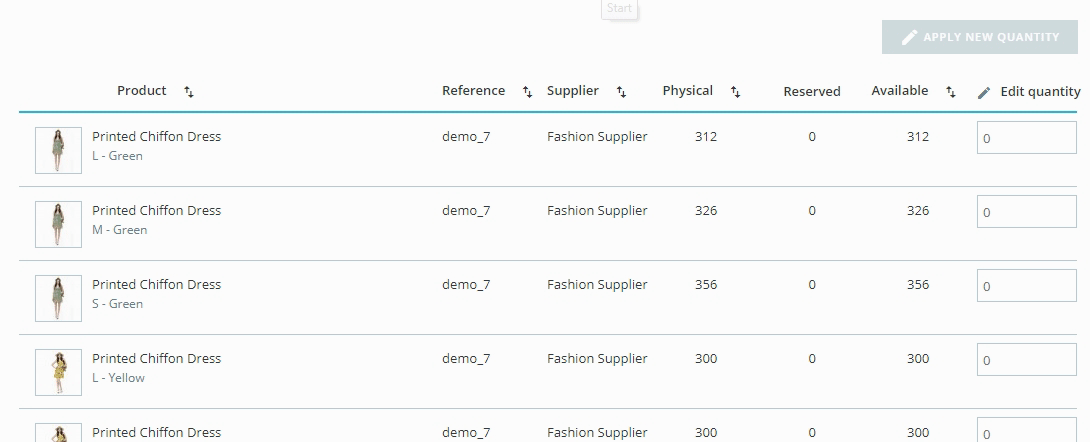Click the S - Green dress thumbnail
This screenshot has height=442, width=1090.
point(58,298)
